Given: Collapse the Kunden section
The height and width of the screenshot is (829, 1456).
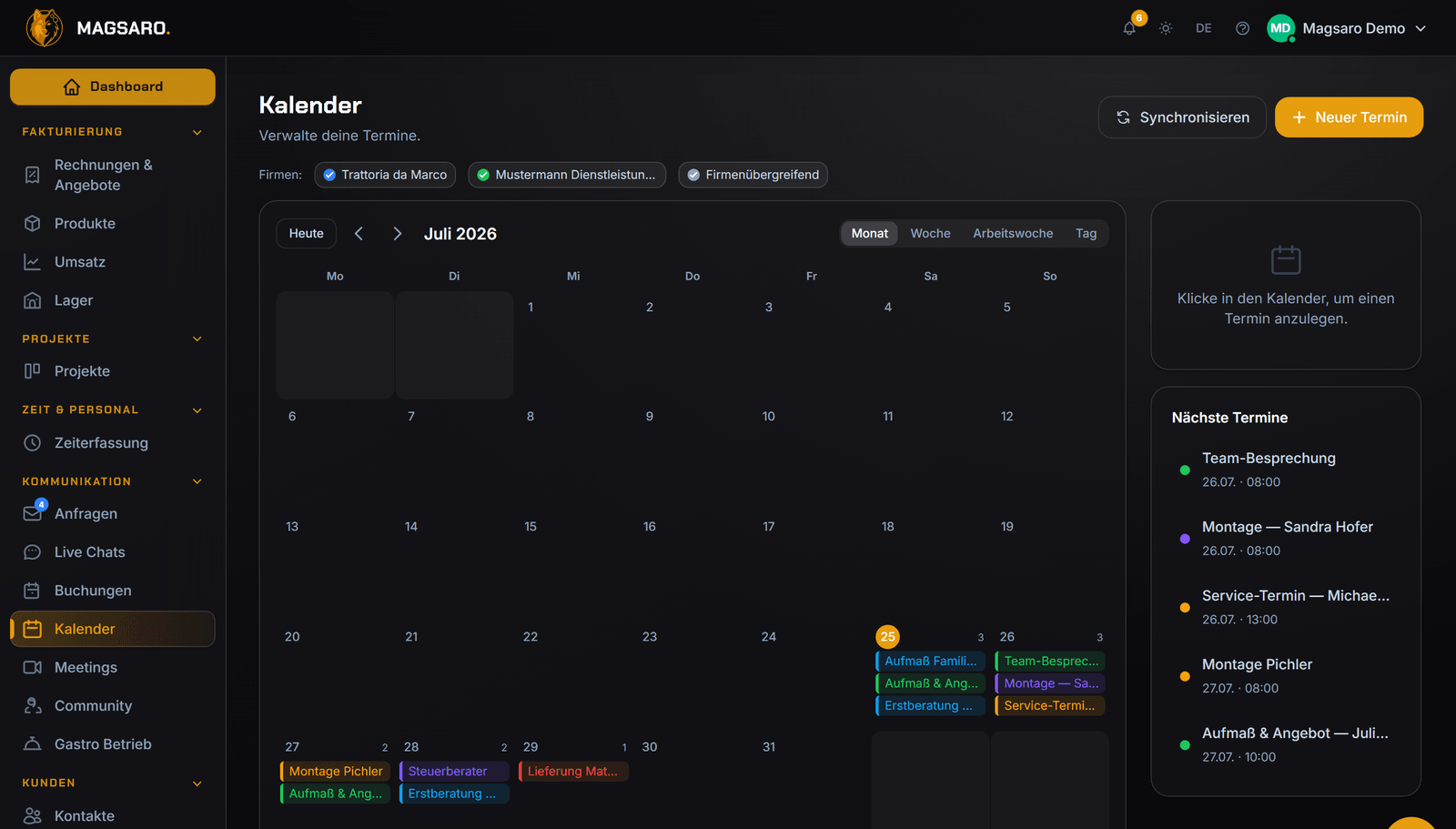Looking at the screenshot, I should point(197,784).
